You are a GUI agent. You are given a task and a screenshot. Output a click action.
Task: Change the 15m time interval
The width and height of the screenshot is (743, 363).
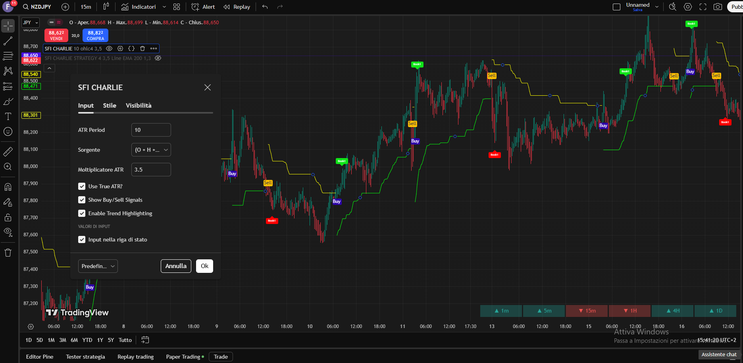(x=86, y=7)
